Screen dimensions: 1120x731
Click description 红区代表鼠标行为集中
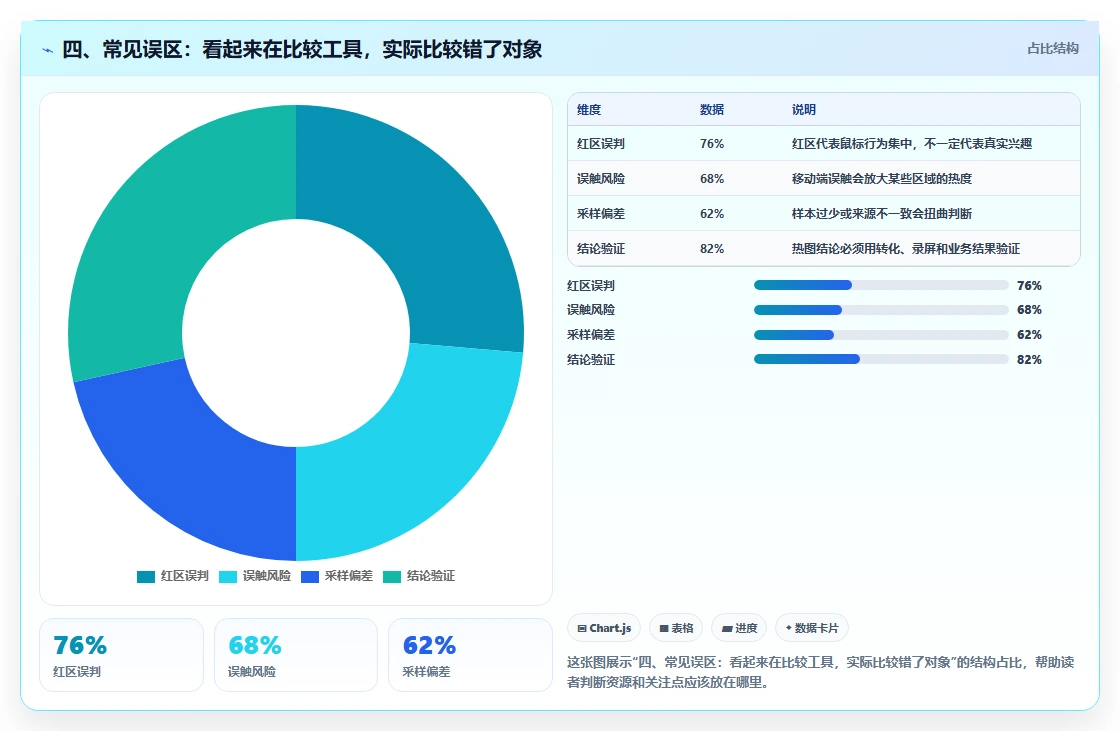point(912,144)
